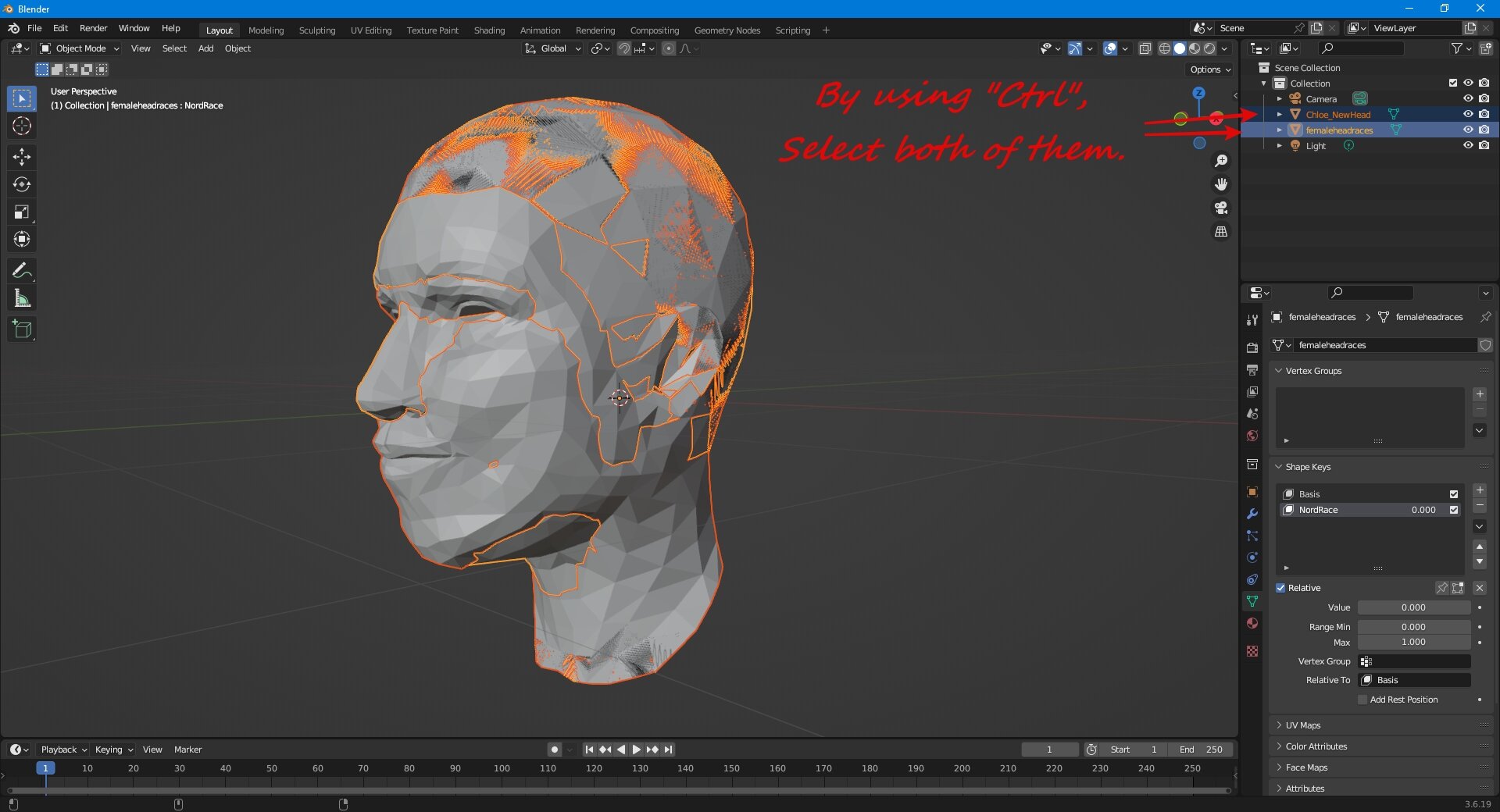Activate the Rotate tool
Viewport: 1500px width, 812px height.
coord(22,184)
